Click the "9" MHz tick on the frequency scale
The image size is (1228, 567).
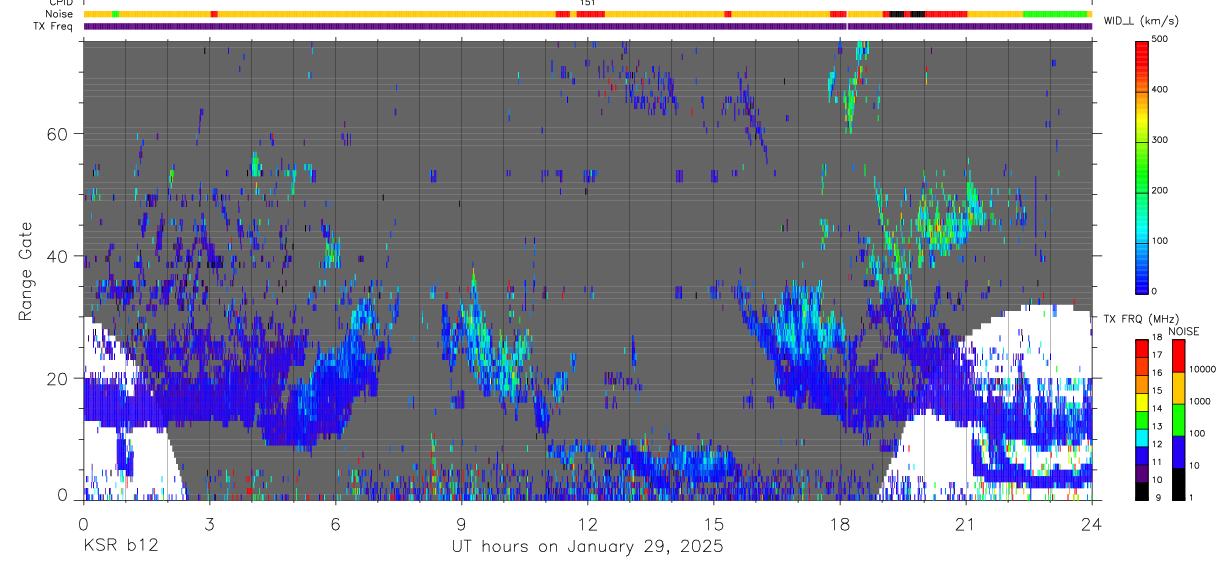point(1157,497)
